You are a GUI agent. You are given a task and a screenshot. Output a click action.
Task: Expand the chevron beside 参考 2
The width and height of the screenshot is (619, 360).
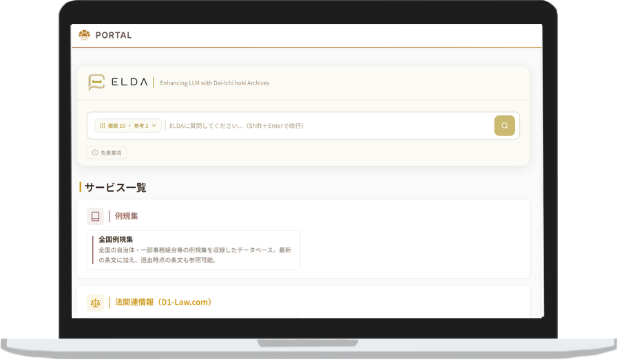click(x=154, y=126)
